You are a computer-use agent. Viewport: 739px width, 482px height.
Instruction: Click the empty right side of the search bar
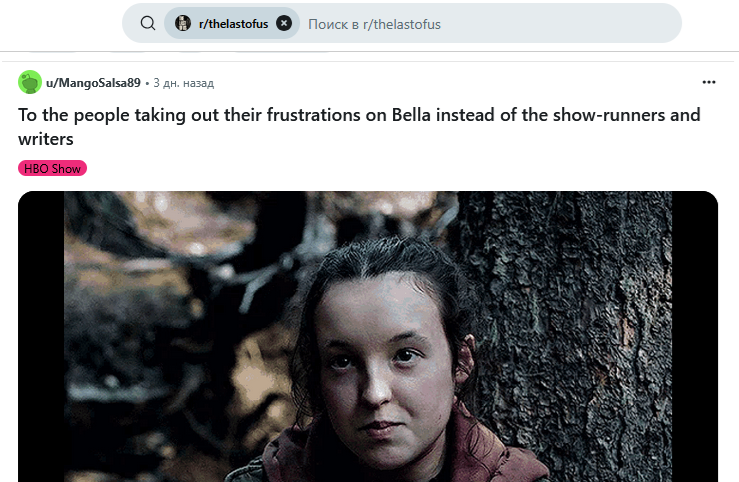click(566, 24)
